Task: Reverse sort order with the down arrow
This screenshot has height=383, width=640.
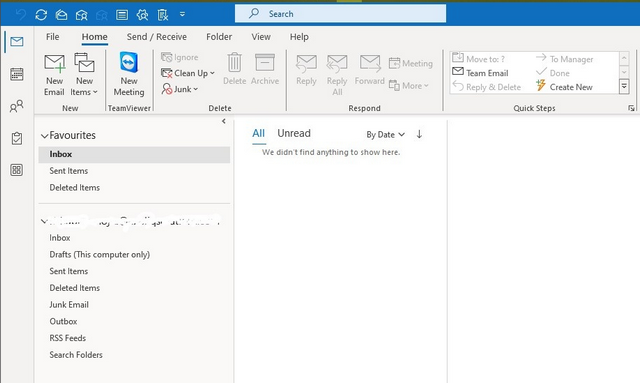Action: 419,134
